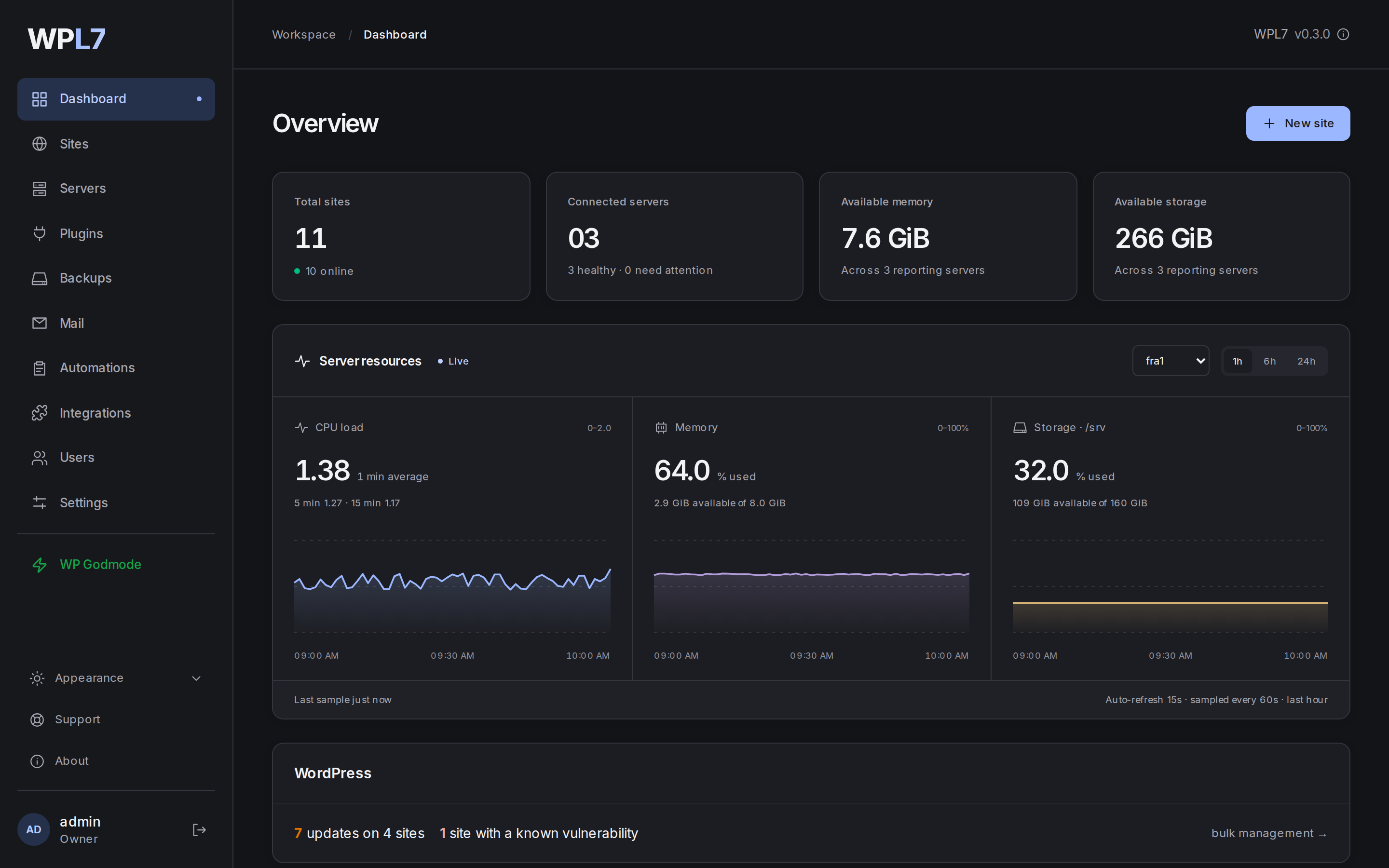Click the "7.6 GiB" memory value
Screen dimensions: 1389x868
pos(885,238)
